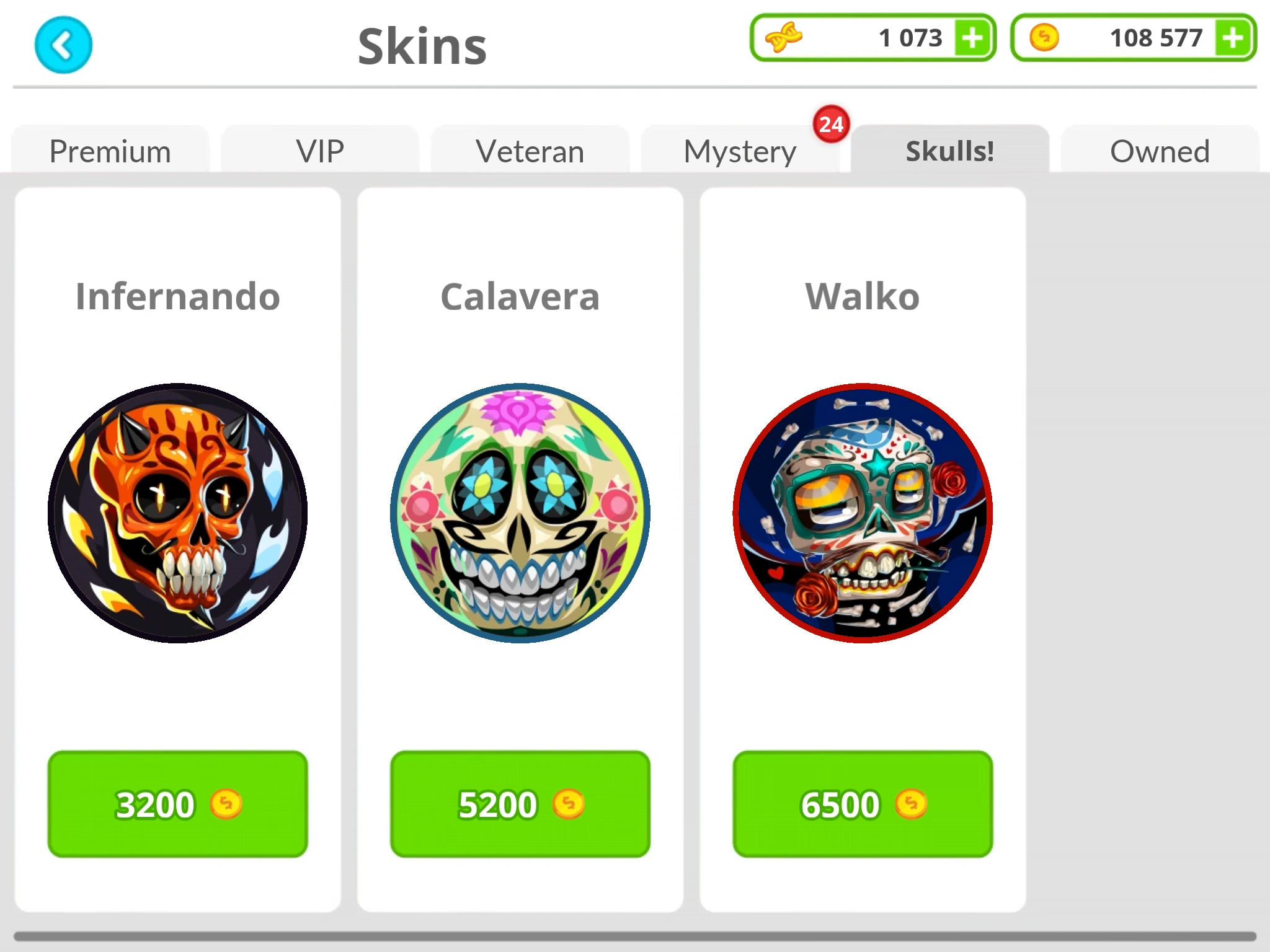Buy Calavera for 5200 coins
Viewport: 1270px width, 952px height.
tap(520, 804)
